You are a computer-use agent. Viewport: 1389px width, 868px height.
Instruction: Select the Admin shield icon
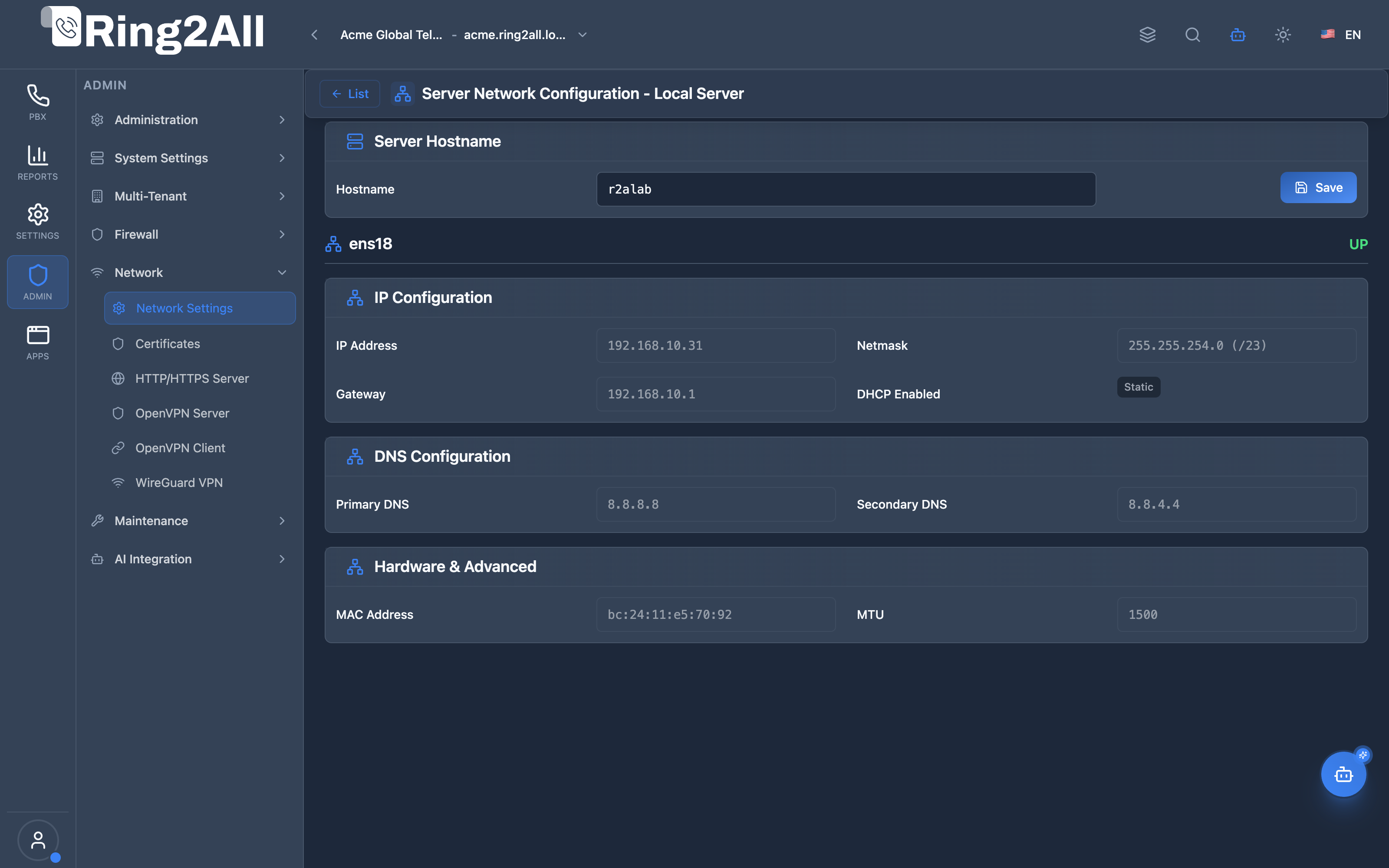pyautogui.click(x=38, y=282)
